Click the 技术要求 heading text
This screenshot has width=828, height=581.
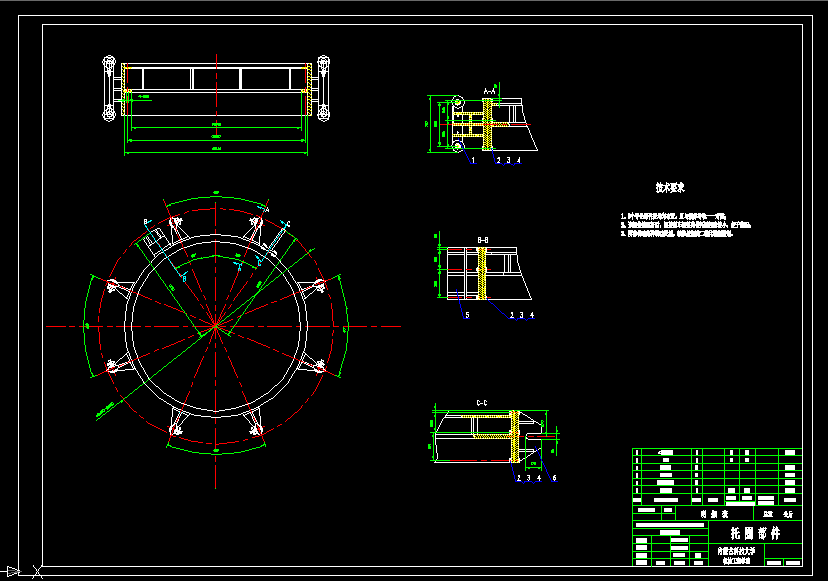pos(670,188)
